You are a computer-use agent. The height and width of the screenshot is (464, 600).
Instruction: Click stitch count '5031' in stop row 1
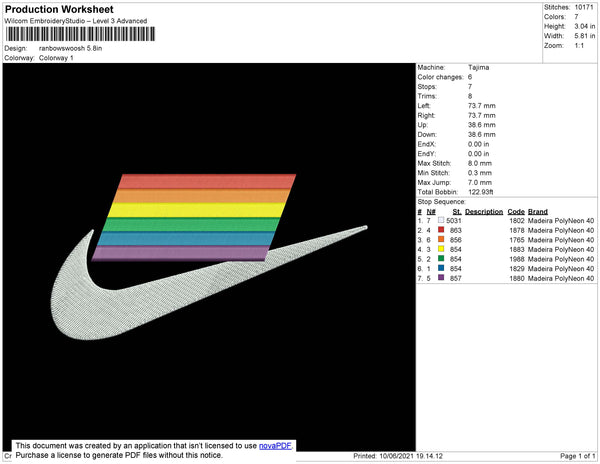pos(454,221)
